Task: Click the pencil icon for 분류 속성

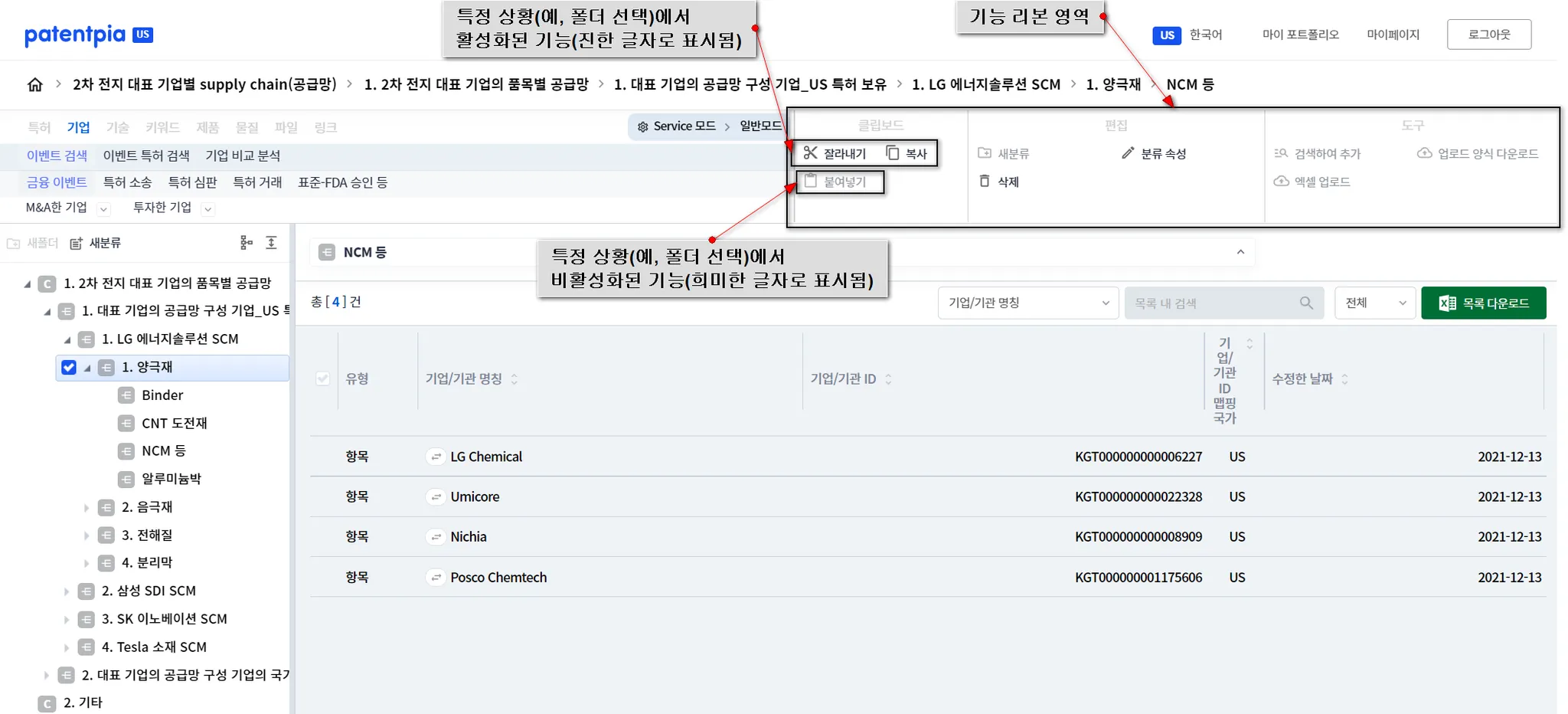Action: (1128, 153)
